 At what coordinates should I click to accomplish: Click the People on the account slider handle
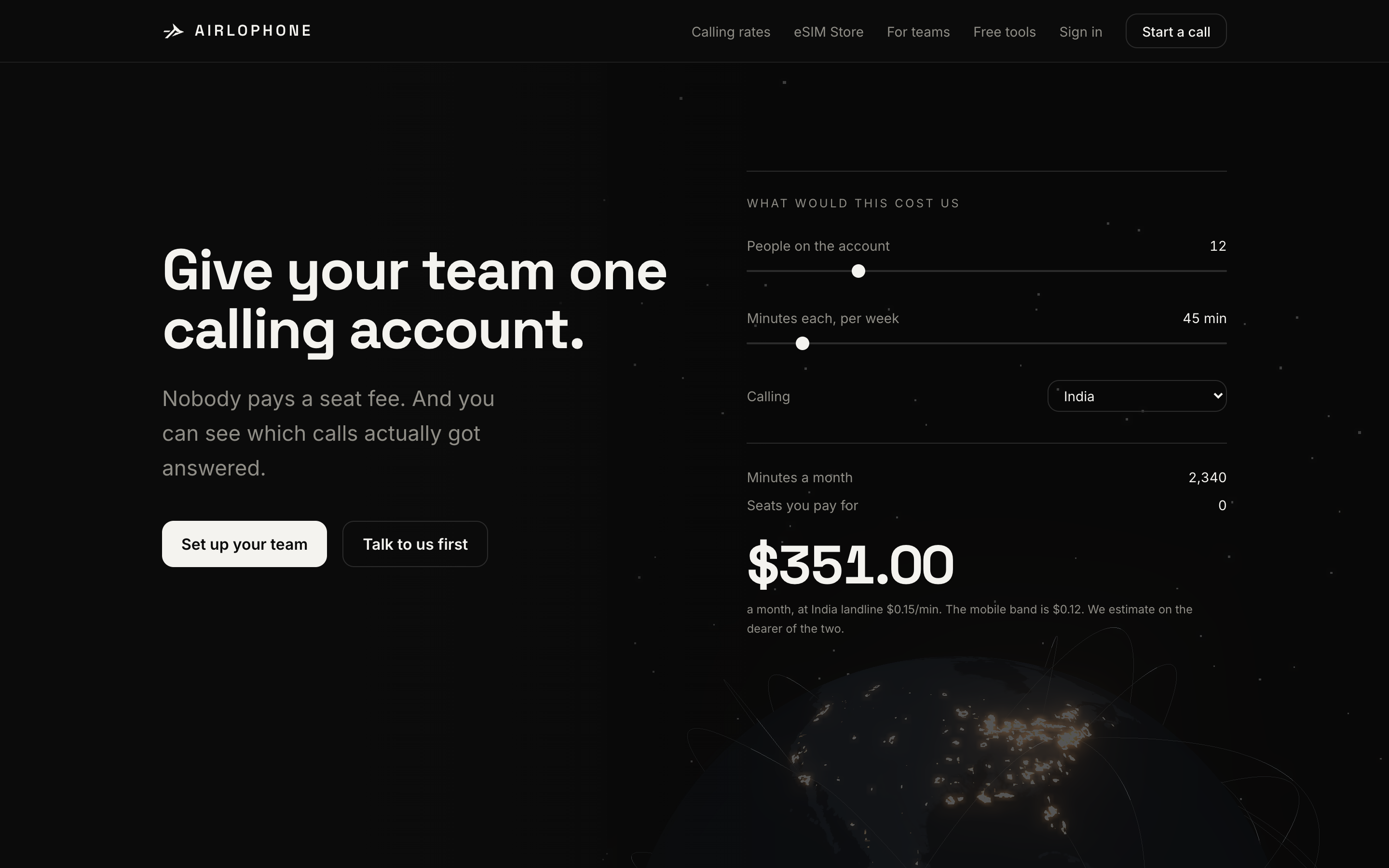[x=858, y=271]
